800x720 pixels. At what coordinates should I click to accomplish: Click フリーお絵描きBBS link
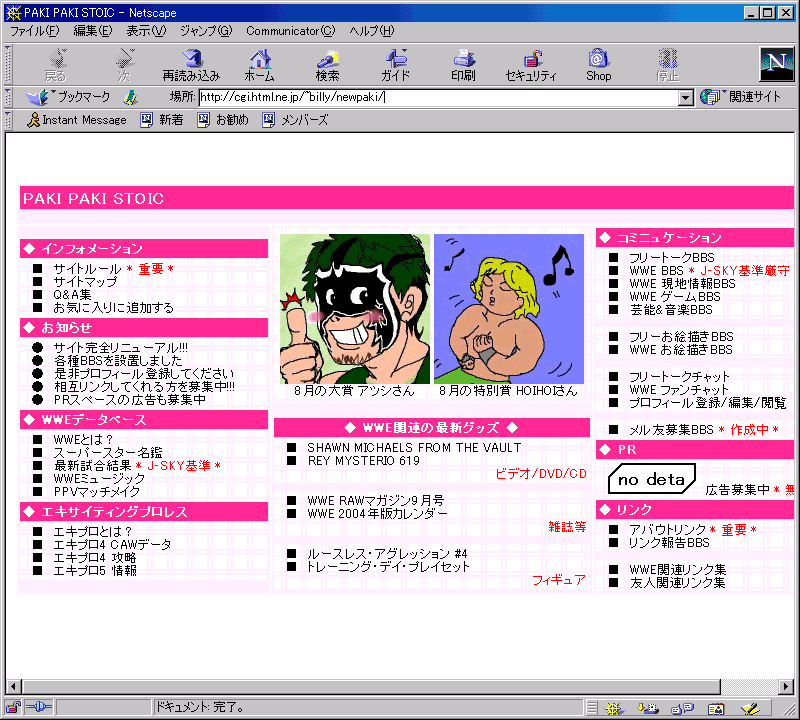tap(681, 337)
